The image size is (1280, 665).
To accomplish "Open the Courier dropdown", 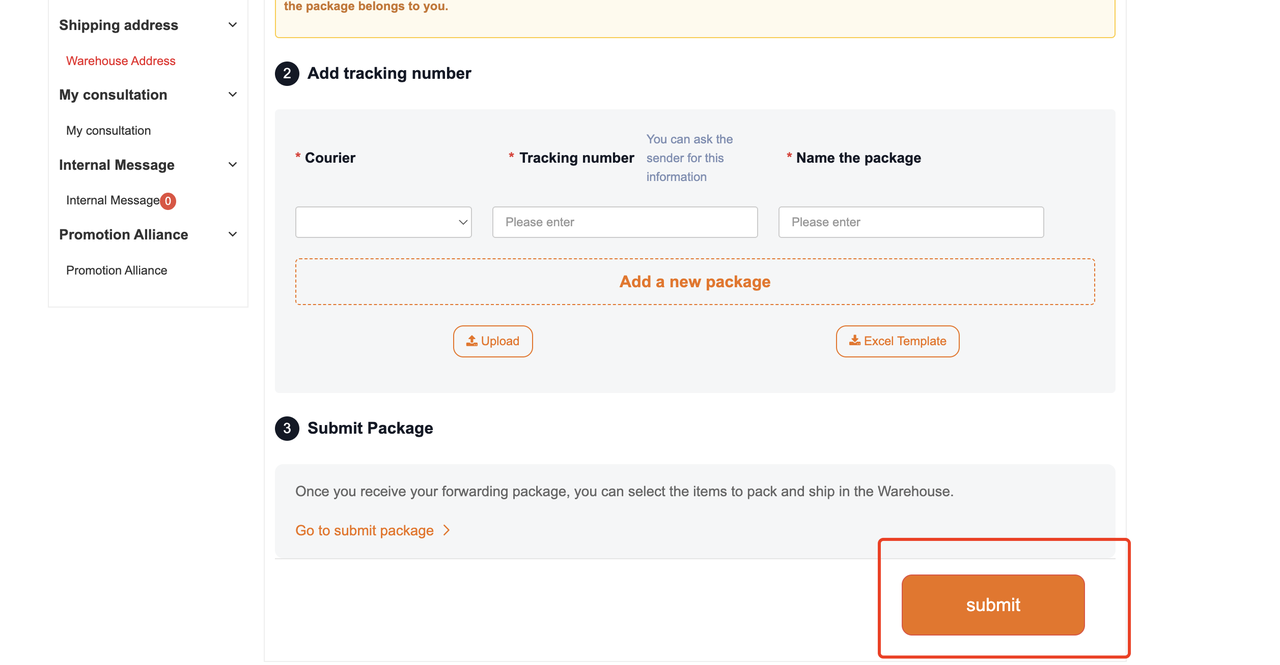I will 383,222.
